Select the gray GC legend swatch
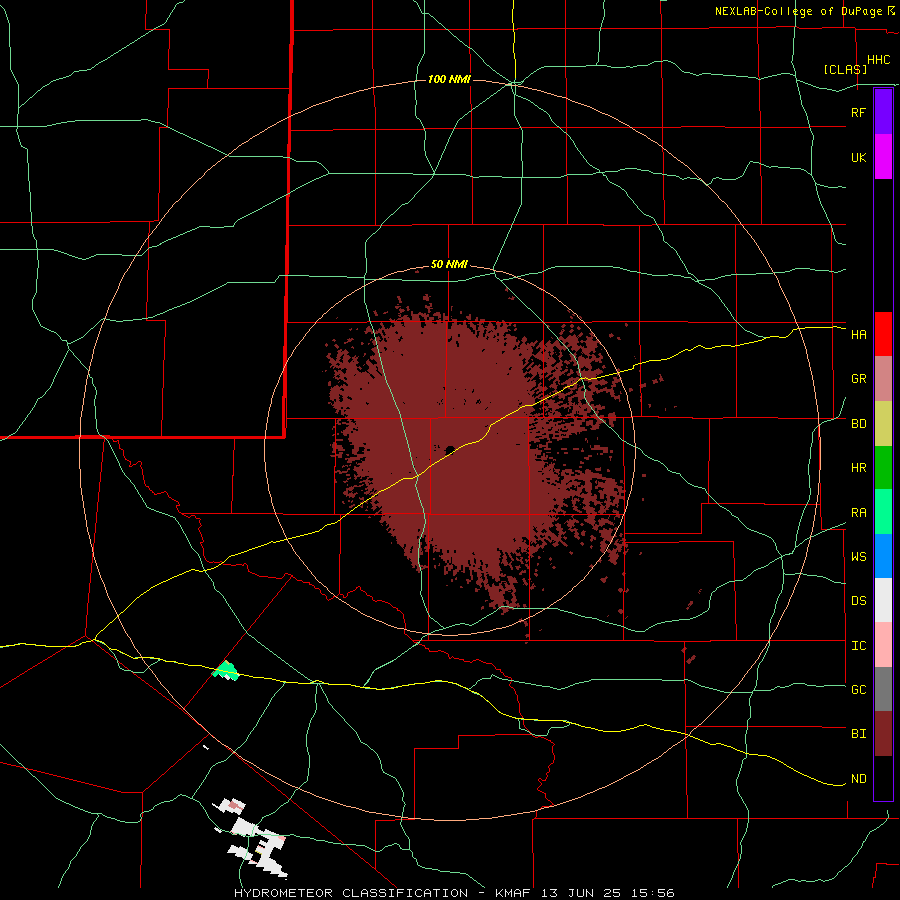 (x=883, y=689)
